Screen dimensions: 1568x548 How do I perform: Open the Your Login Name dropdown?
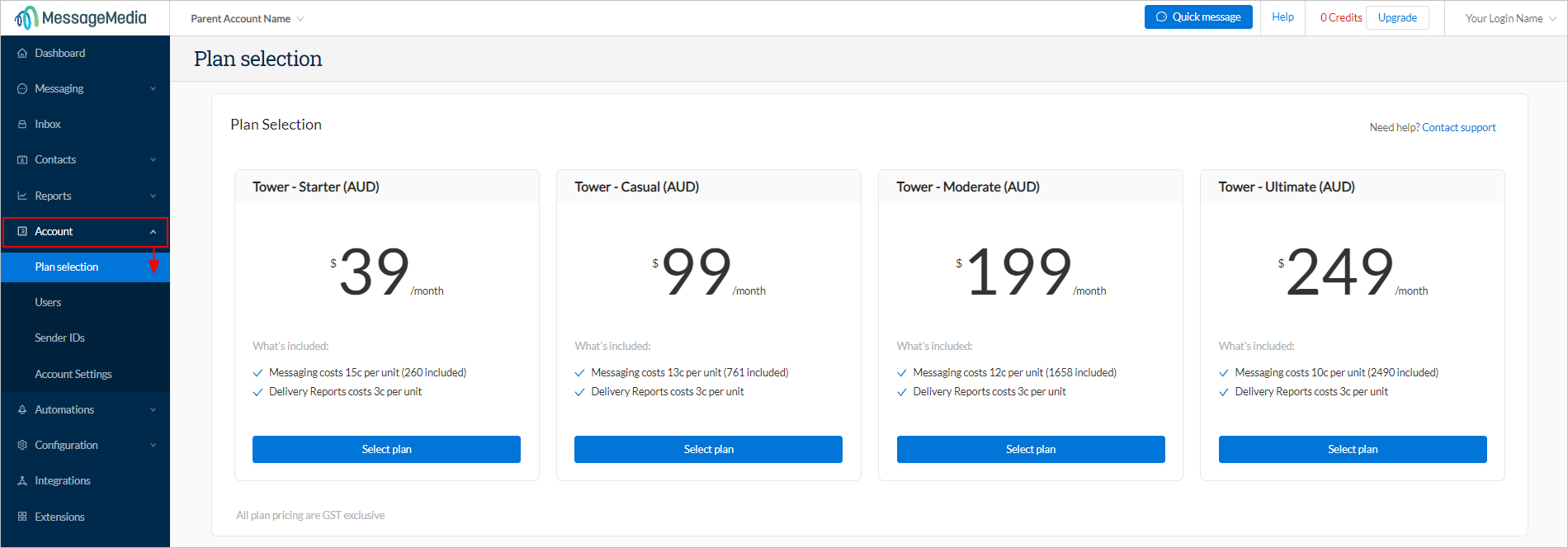tap(1510, 18)
